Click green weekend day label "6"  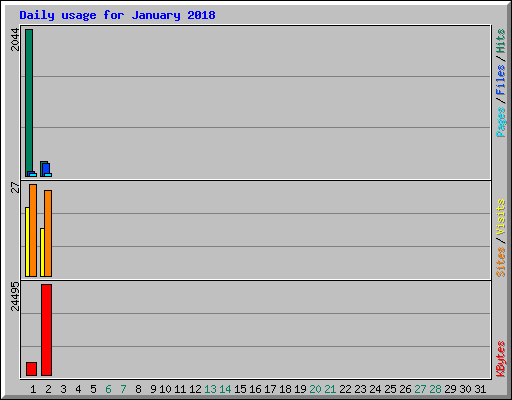point(108,389)
